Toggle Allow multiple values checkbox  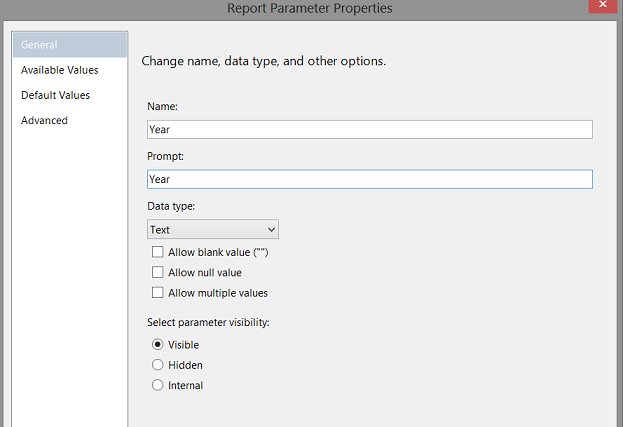(157, 293)
